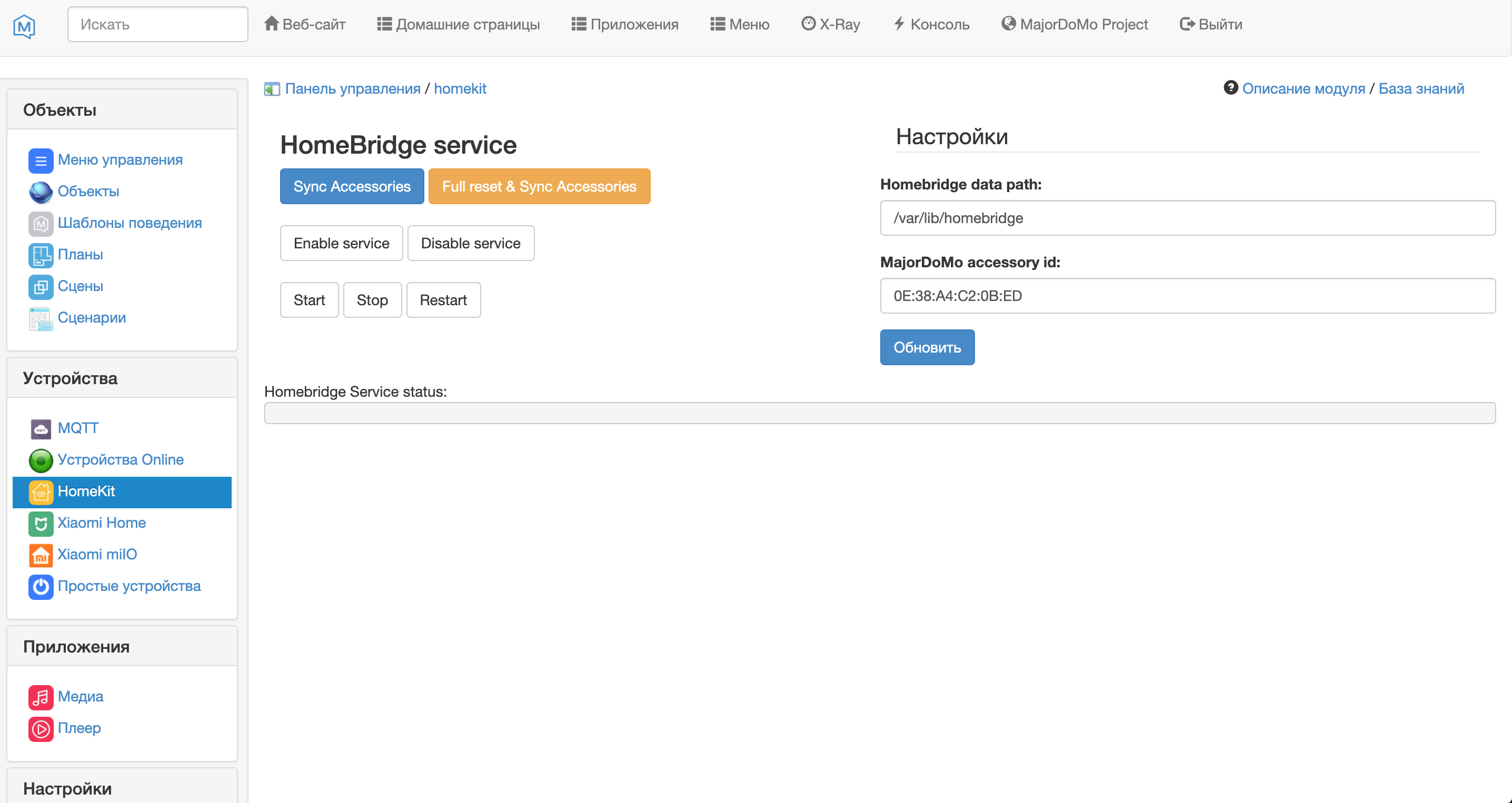
Task: Open the Приложения top menu
Action: click(x=624, y=25)
